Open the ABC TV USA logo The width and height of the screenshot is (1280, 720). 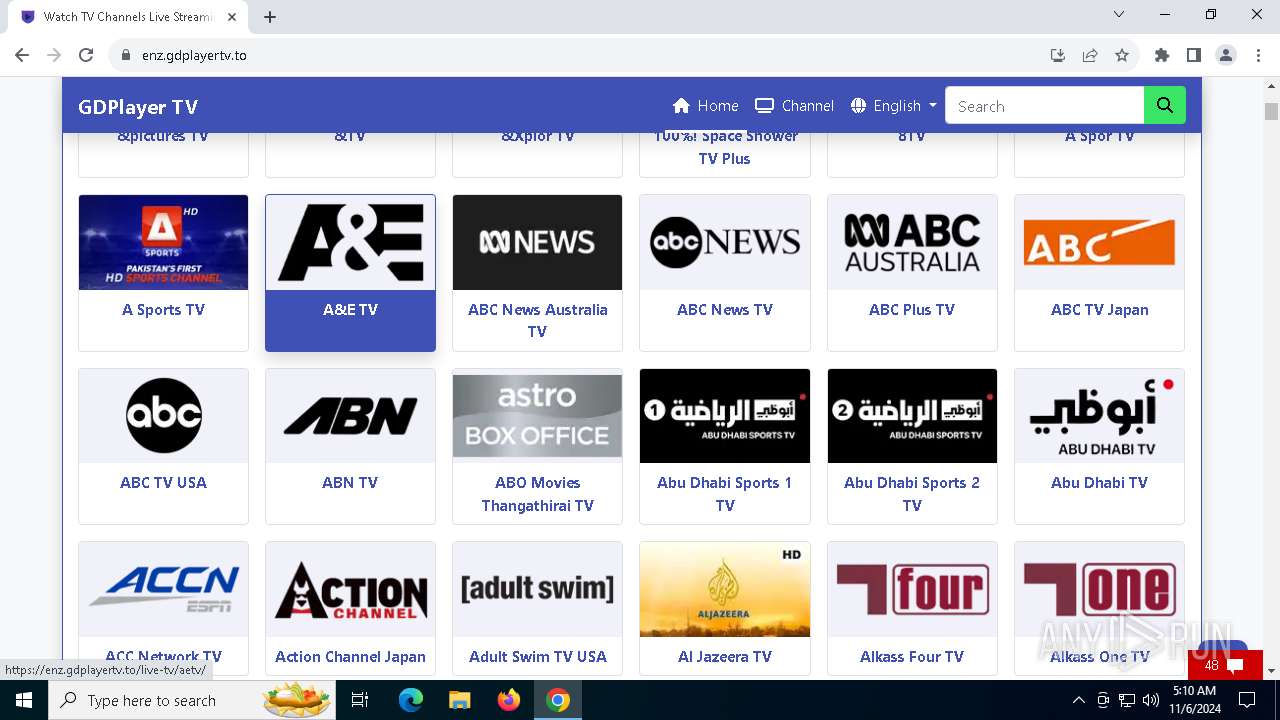point(163,415)
